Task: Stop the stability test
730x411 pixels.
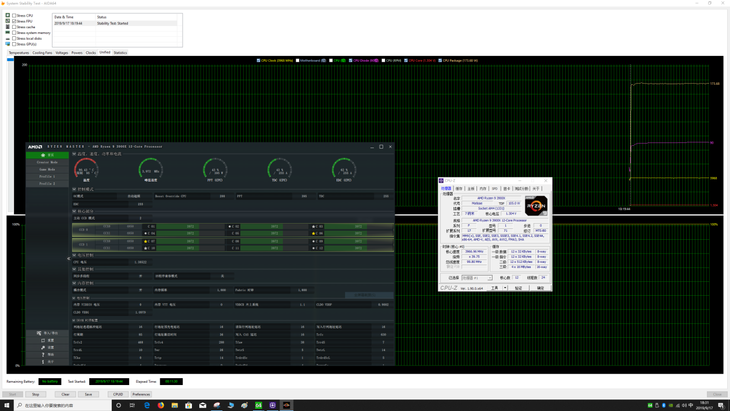Action: (35, 394)
